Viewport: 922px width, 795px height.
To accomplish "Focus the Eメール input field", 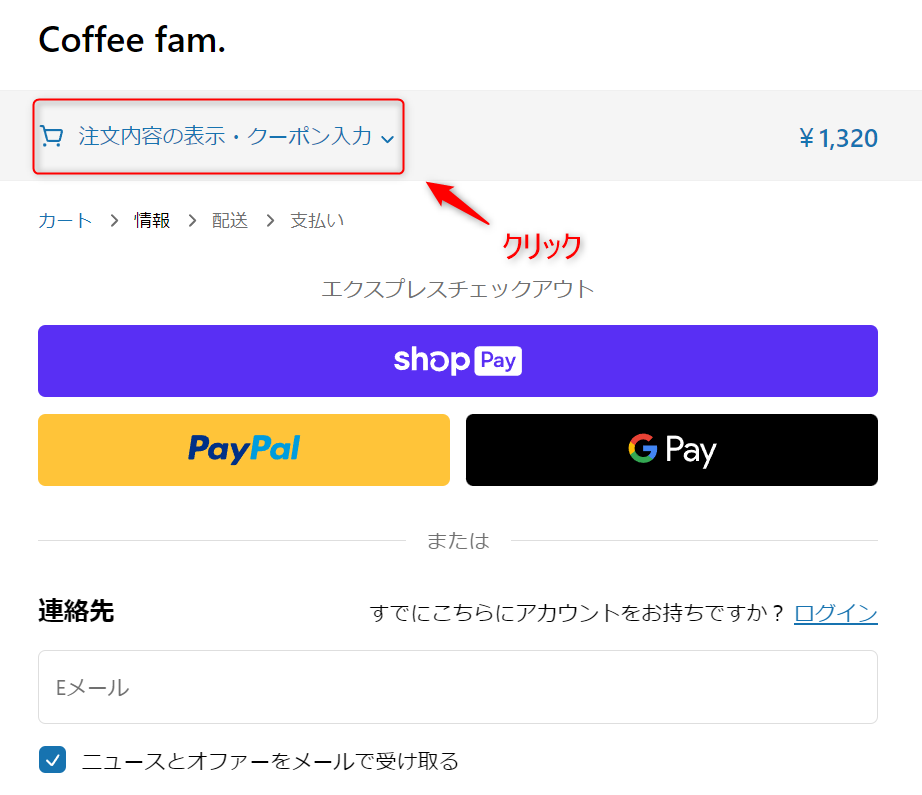I will pyautogui.click(x=457, y=687).
